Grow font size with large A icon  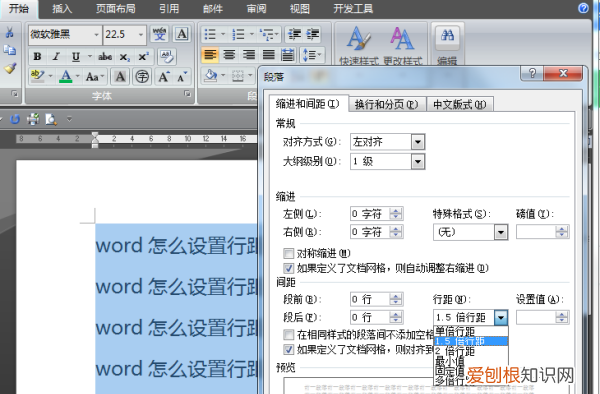(163, 77)
